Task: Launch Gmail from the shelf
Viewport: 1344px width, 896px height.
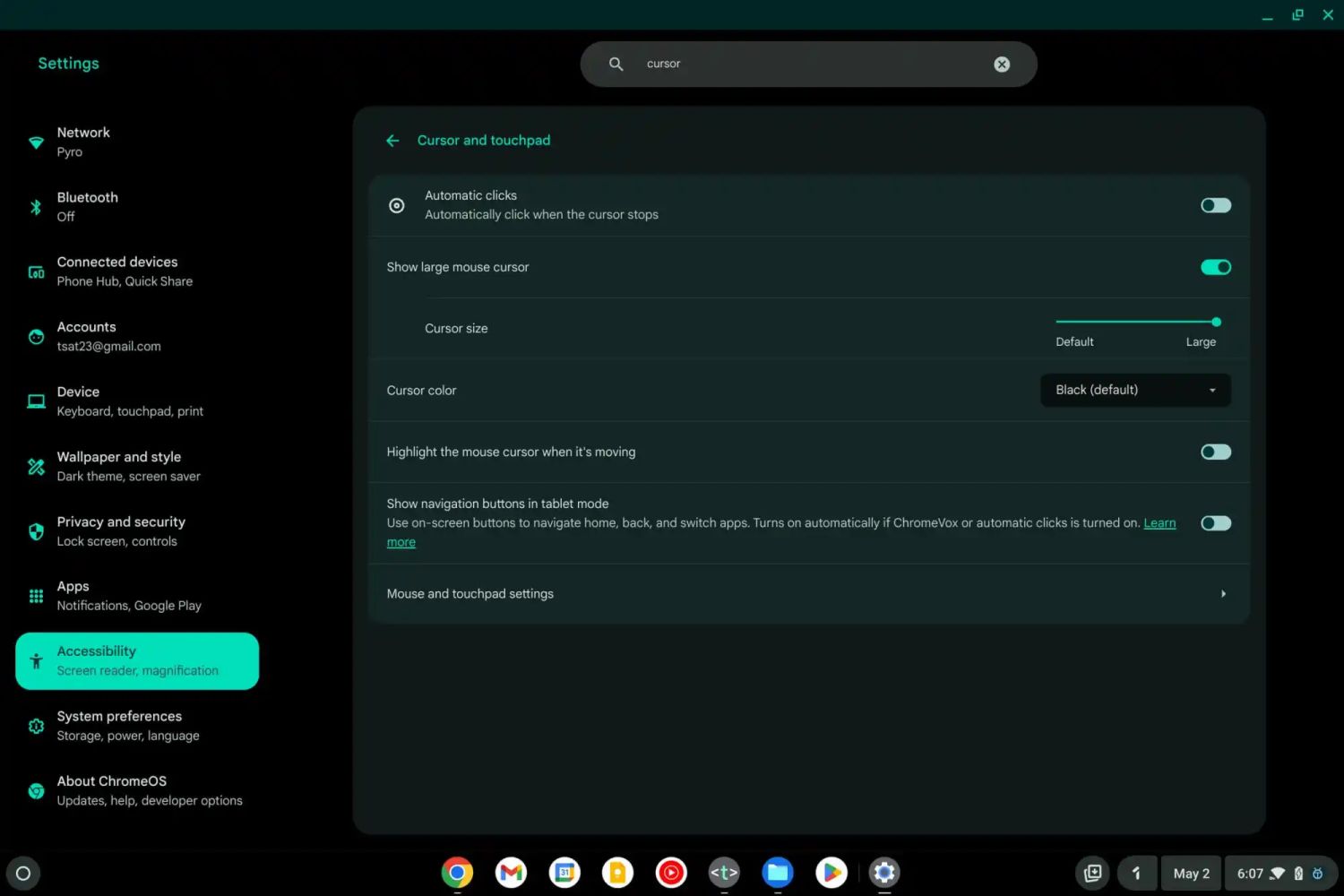Action: pyautogui.click(x=511, y=873)
